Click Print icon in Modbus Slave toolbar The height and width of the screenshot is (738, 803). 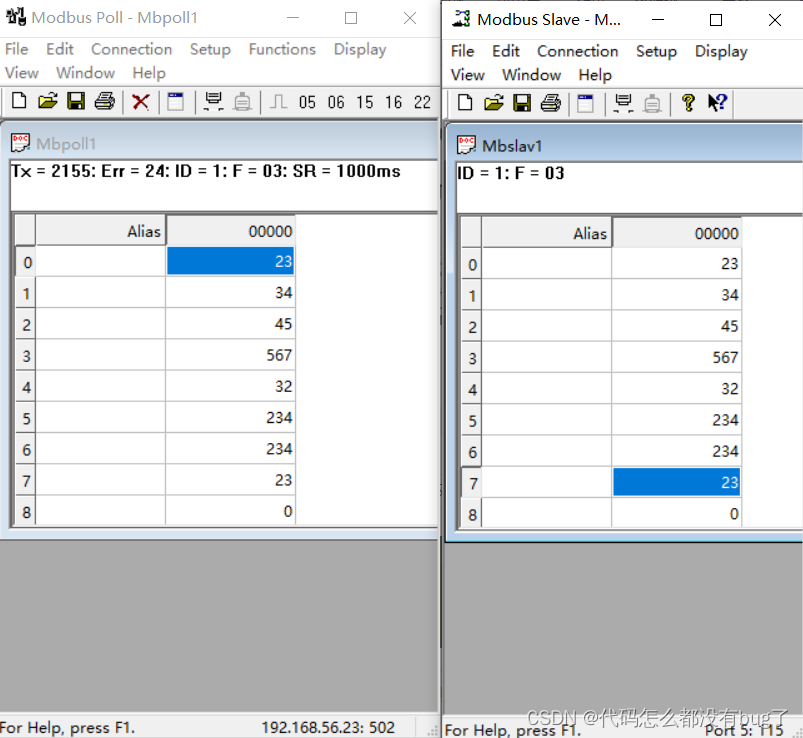pyautogui.click(x=551, y=103)
